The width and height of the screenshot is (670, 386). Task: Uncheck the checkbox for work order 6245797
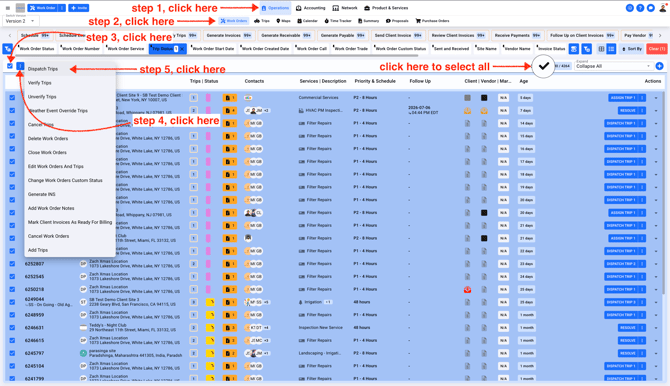[12, 354]
